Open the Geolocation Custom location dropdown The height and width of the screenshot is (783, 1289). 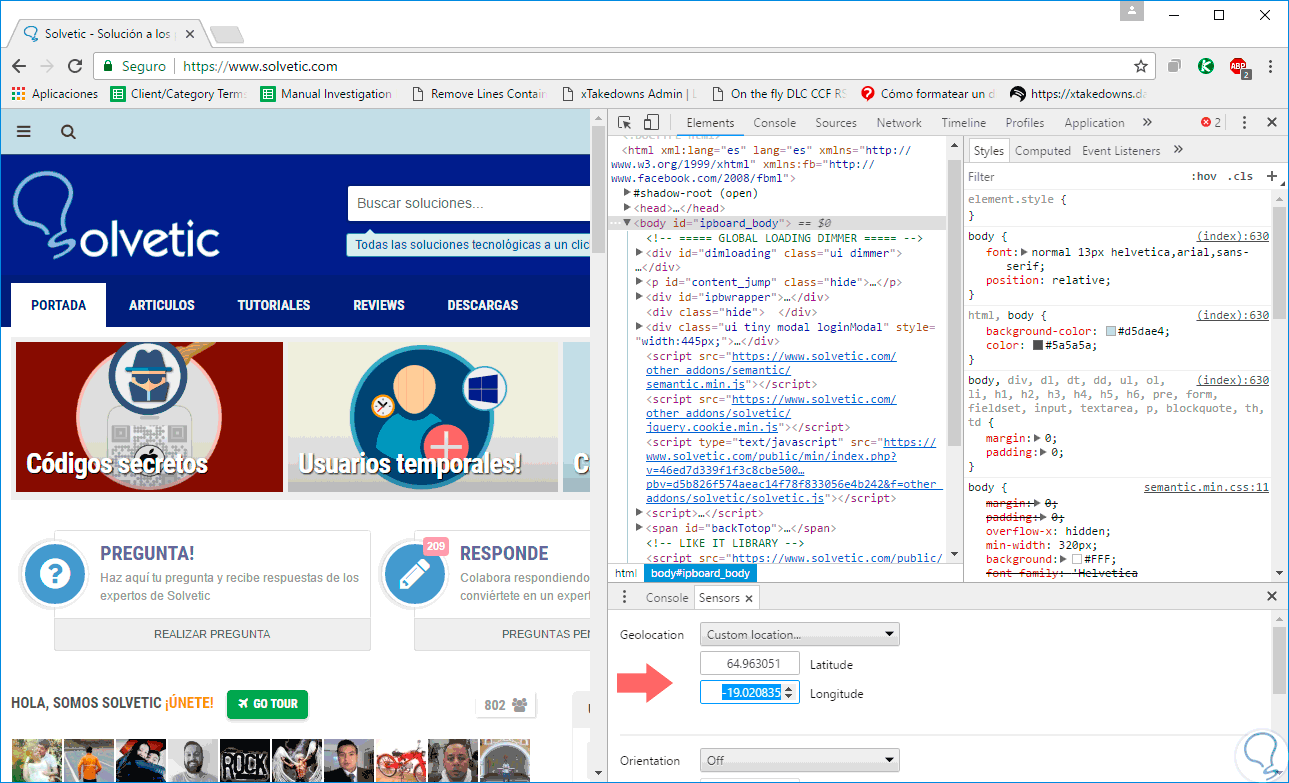[x=800, y=634]
